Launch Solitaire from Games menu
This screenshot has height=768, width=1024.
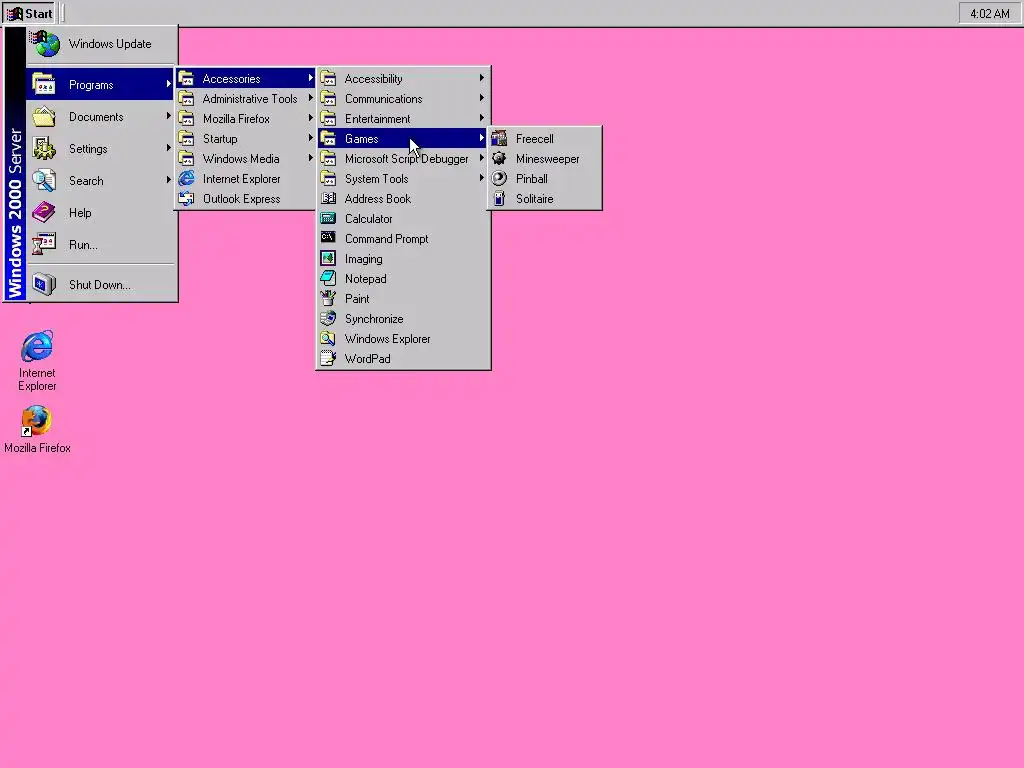point(545,199)
